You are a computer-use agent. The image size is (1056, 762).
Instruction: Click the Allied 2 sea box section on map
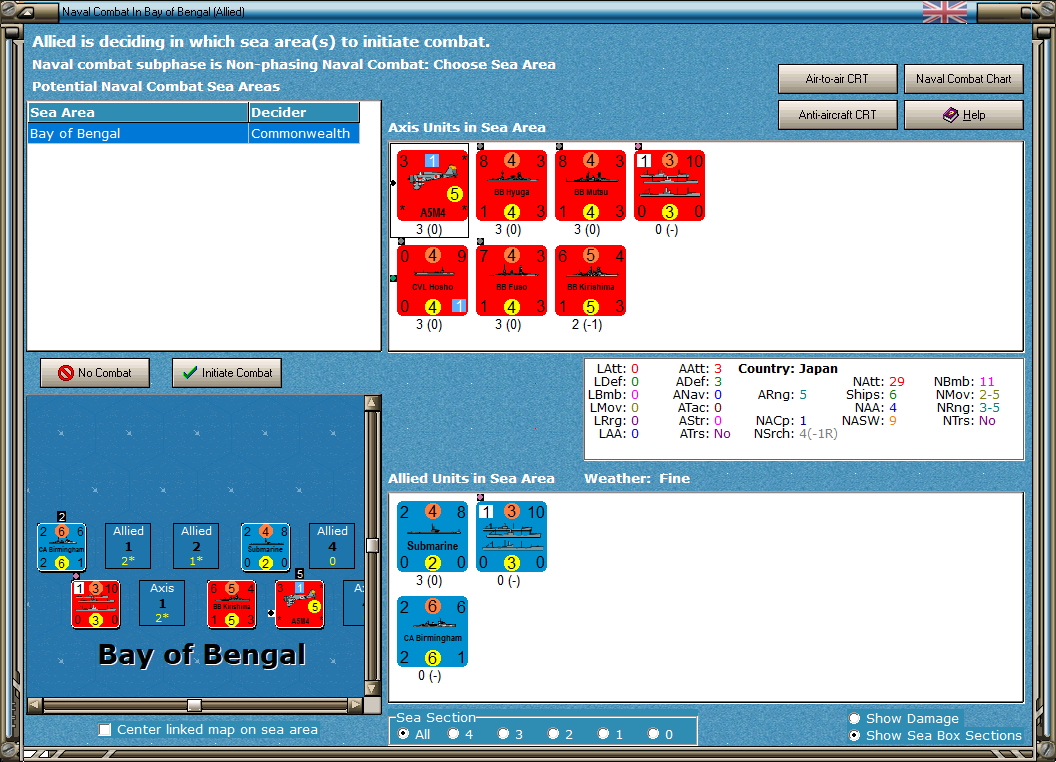pyautogui.click(x=196, y=546)
